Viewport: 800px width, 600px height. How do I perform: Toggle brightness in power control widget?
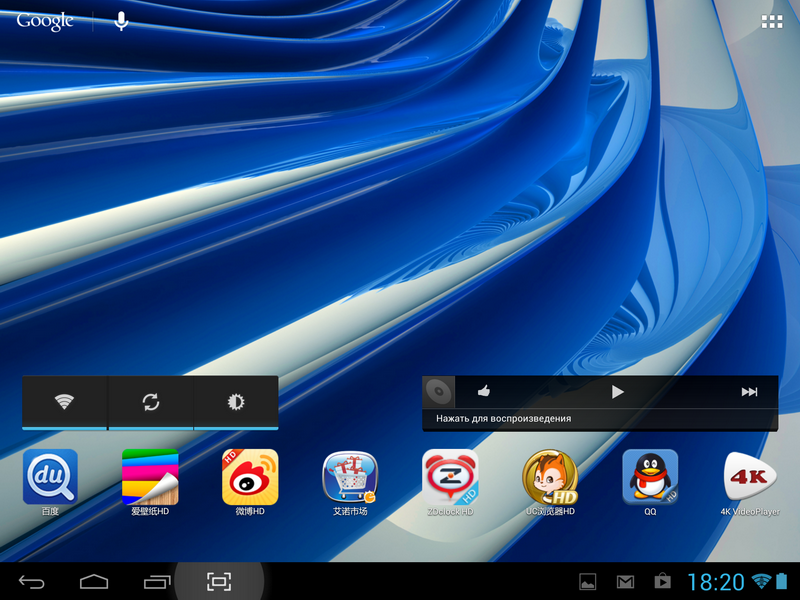pos(236,402)
